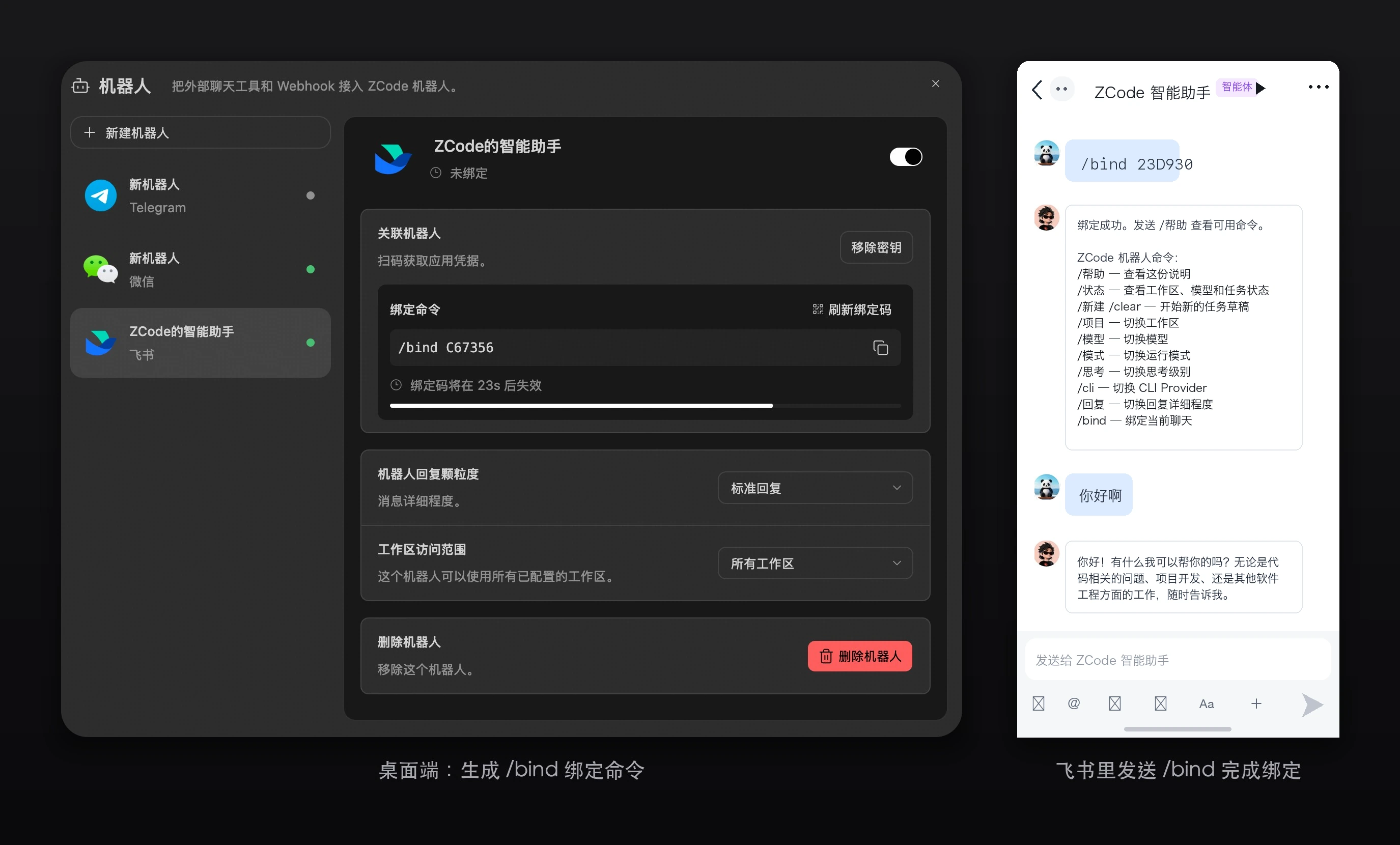Click the clock icon next to 未绑定
This screenshot has width=1400, height=845.
436,173
